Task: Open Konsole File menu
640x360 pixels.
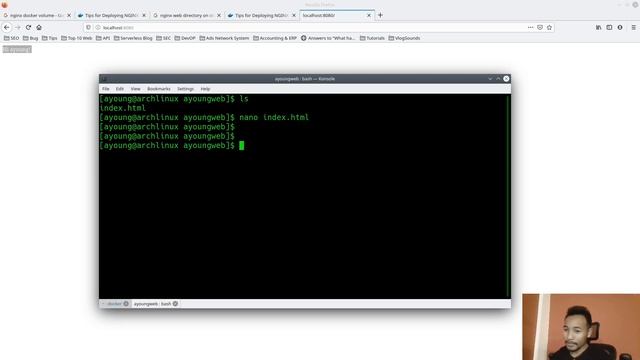Action: tap(106, 89)
